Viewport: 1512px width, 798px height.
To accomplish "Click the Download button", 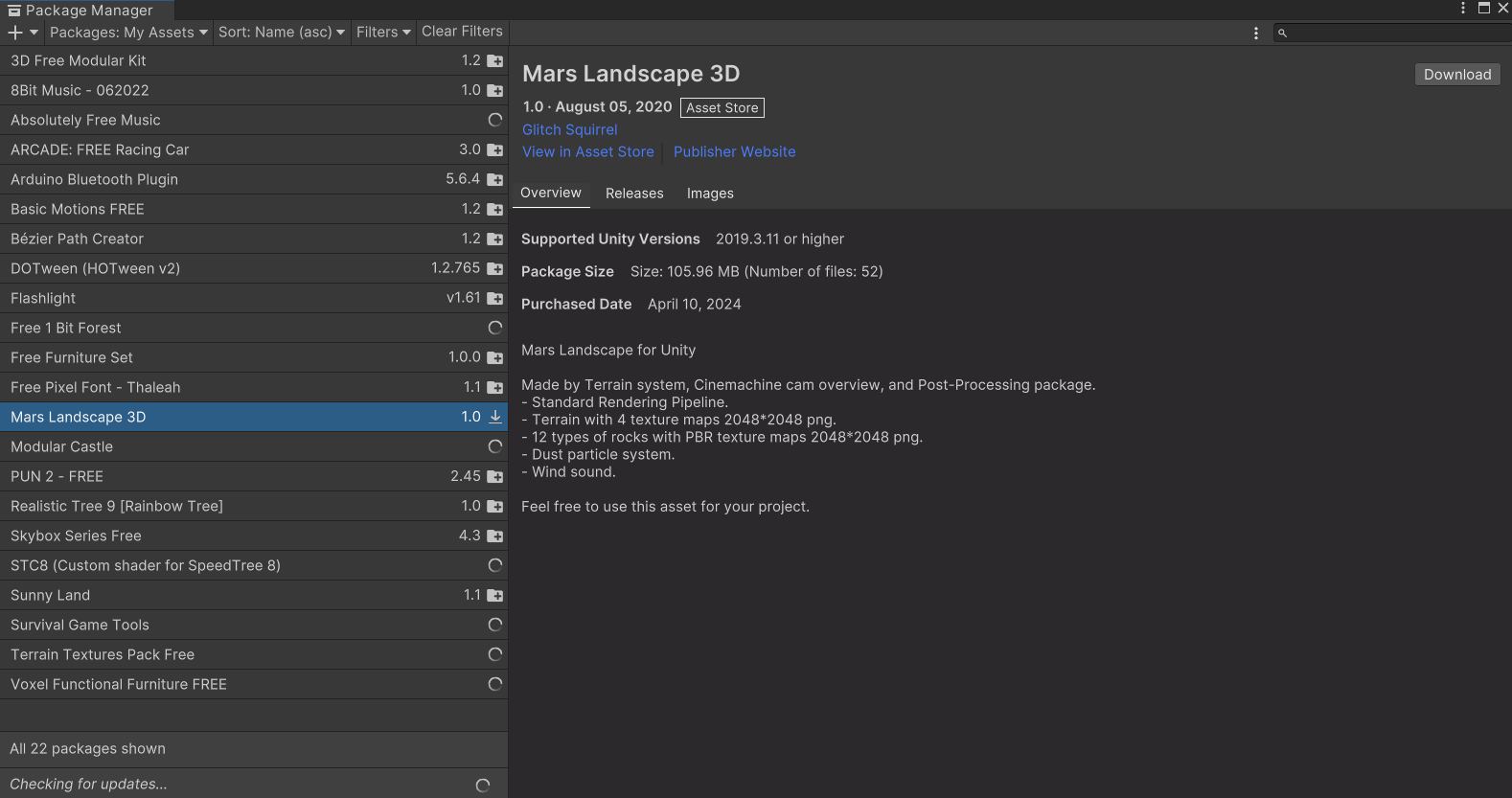I will pos(1457,75).
